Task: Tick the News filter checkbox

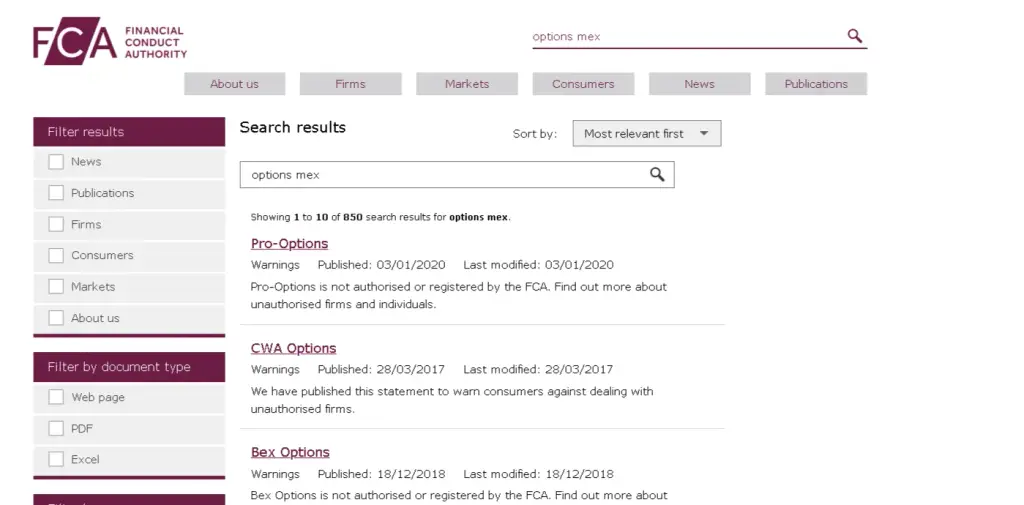Action: (56, 161)
